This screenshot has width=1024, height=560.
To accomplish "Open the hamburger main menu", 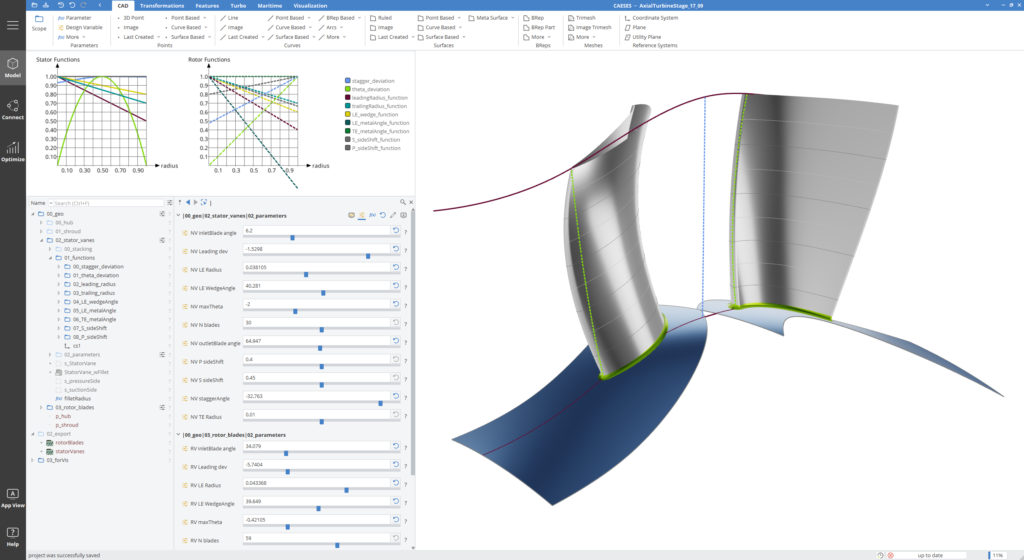I will 13,24.
